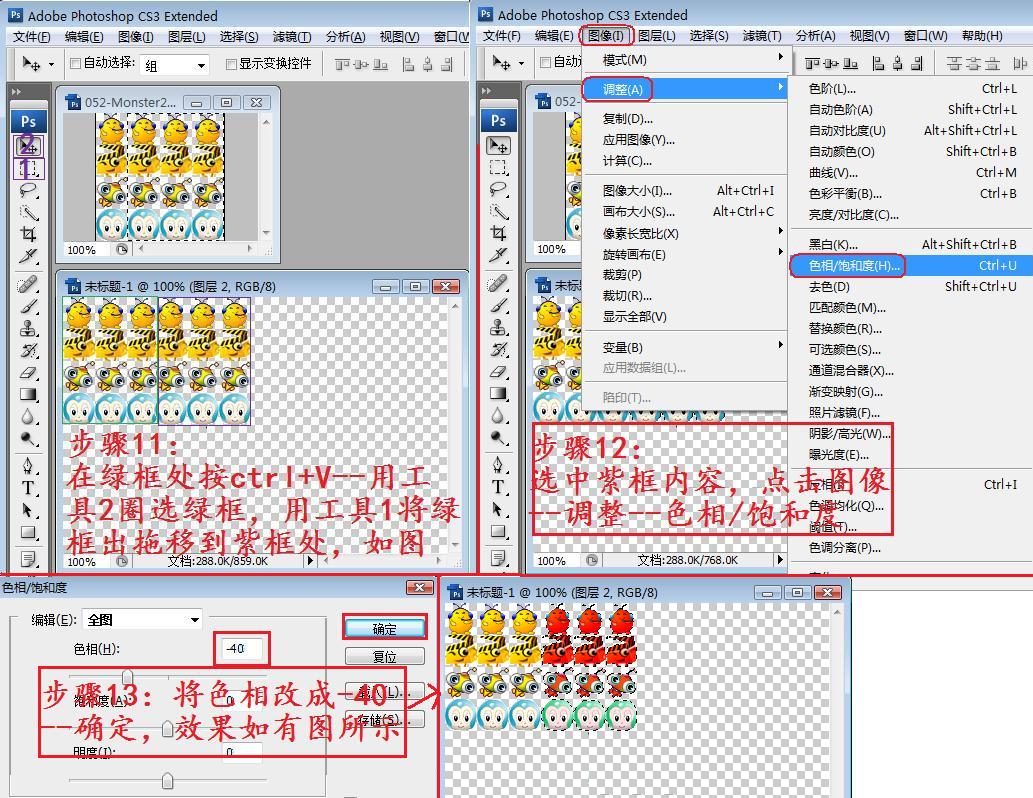The image size is (1033, 798).
Task: Expand 像素长宽比(X) submenu
Action: click(685, 233)
